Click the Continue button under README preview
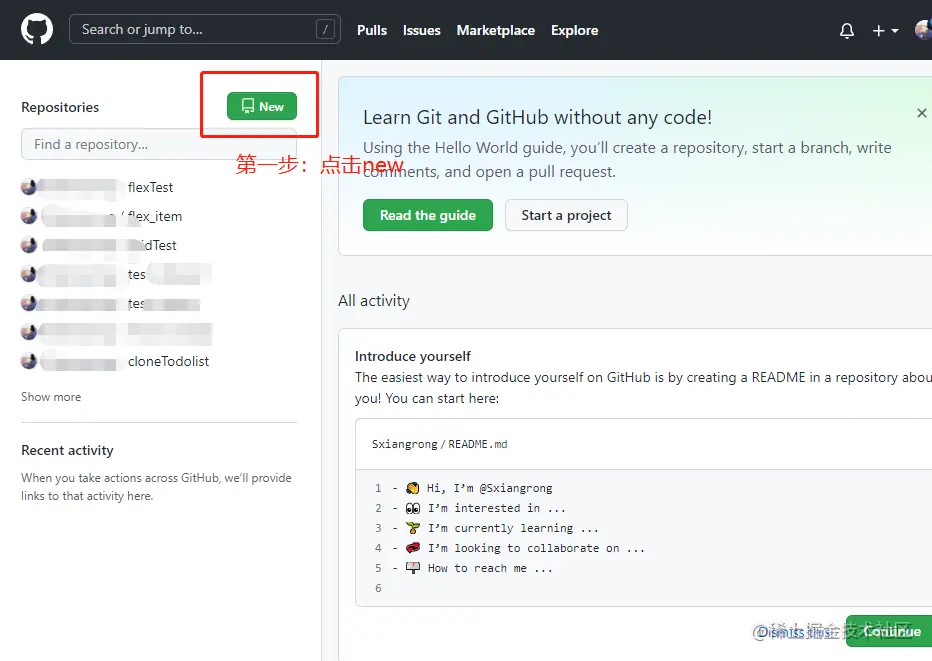 tap(890, 631)
